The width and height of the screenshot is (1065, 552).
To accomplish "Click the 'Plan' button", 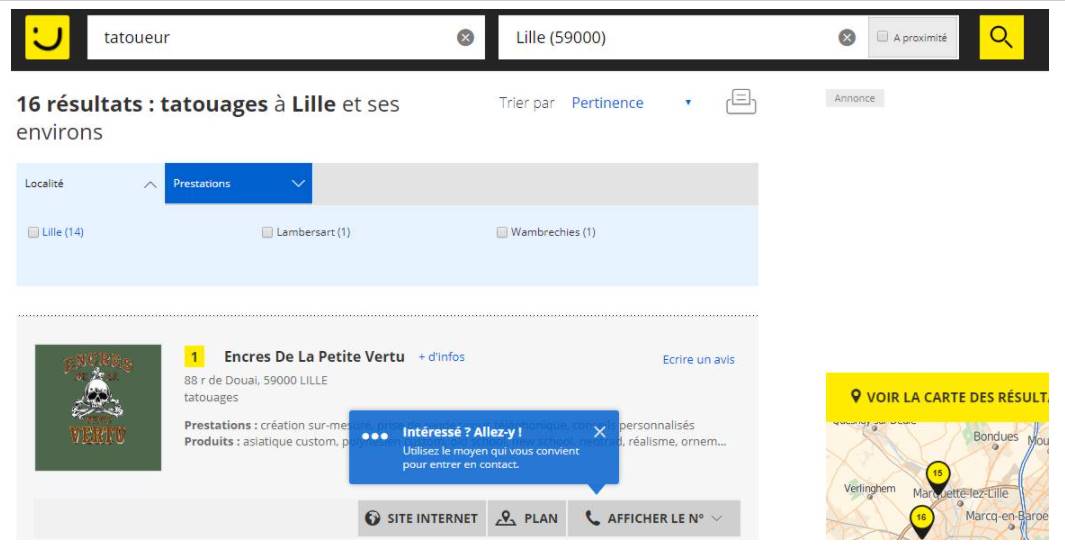I will click(x=527, y=518).
